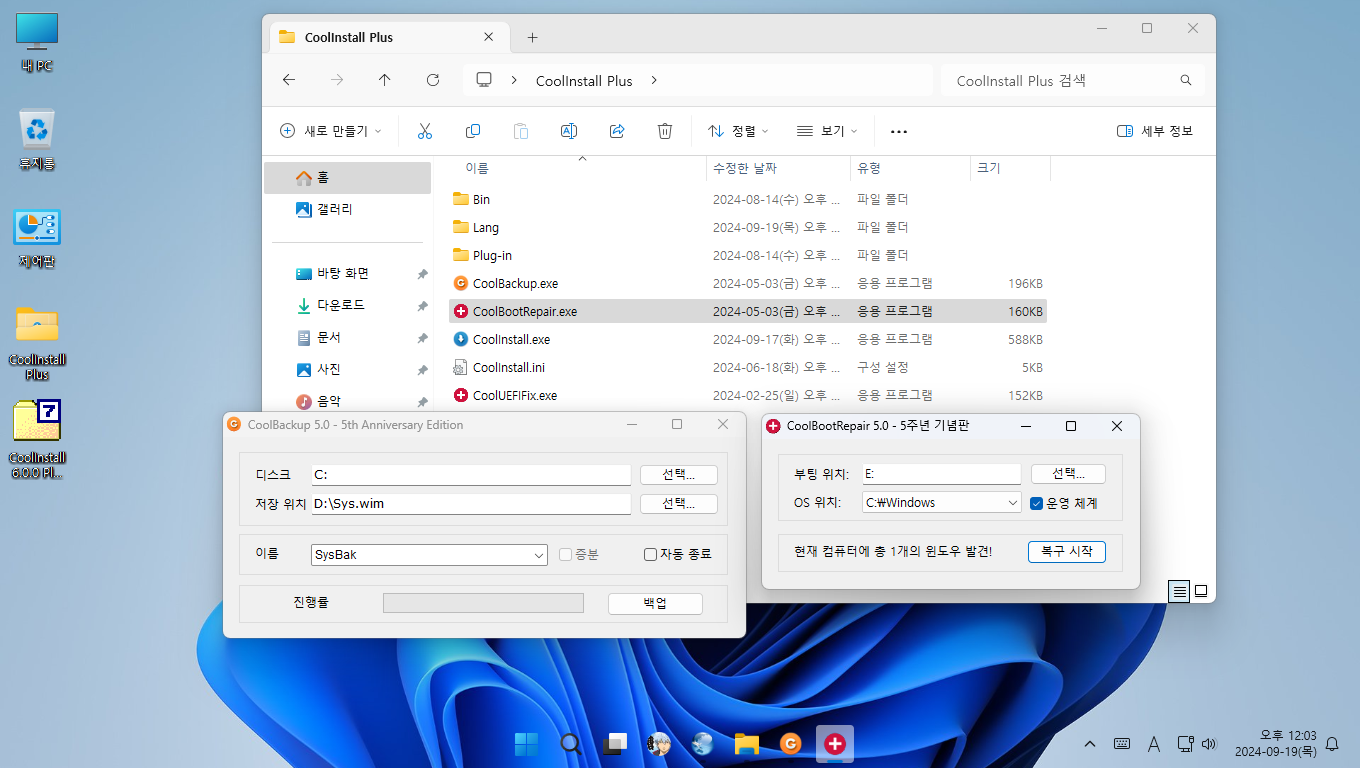Select the Plug-in folder row
Image resolution: width=1360 pixels, height=768 pixels.
point(748,255)
